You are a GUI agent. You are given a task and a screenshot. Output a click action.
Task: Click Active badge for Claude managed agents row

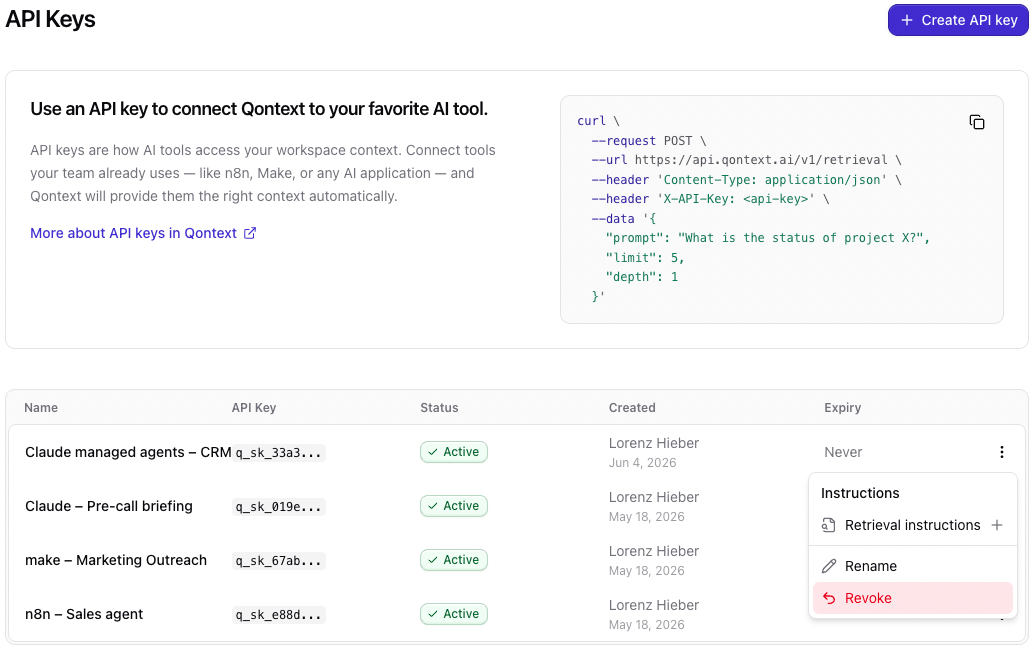pyautogui.click(x=454, y=452)
